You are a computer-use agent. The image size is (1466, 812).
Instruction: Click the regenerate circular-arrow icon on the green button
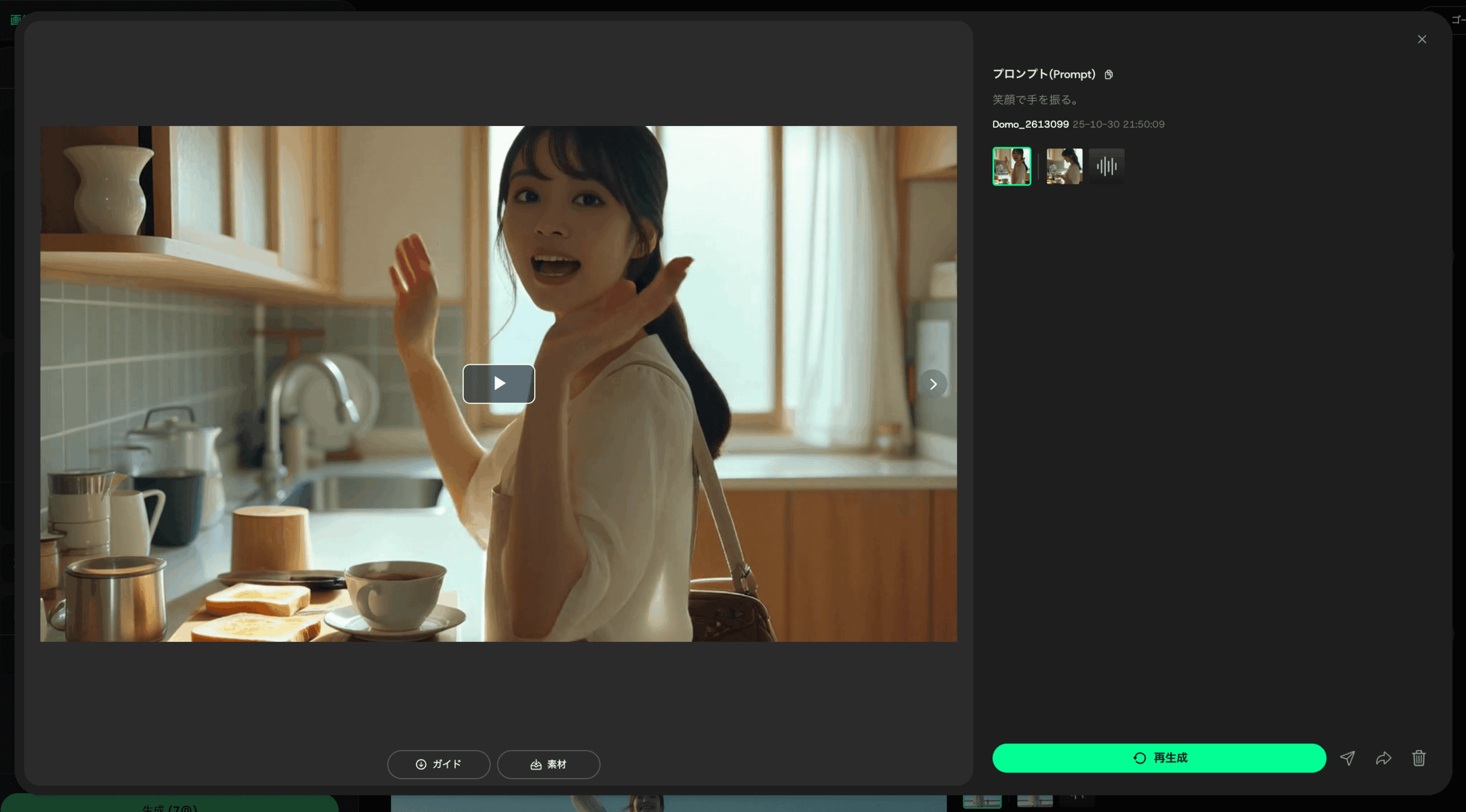pos(1138,758)
